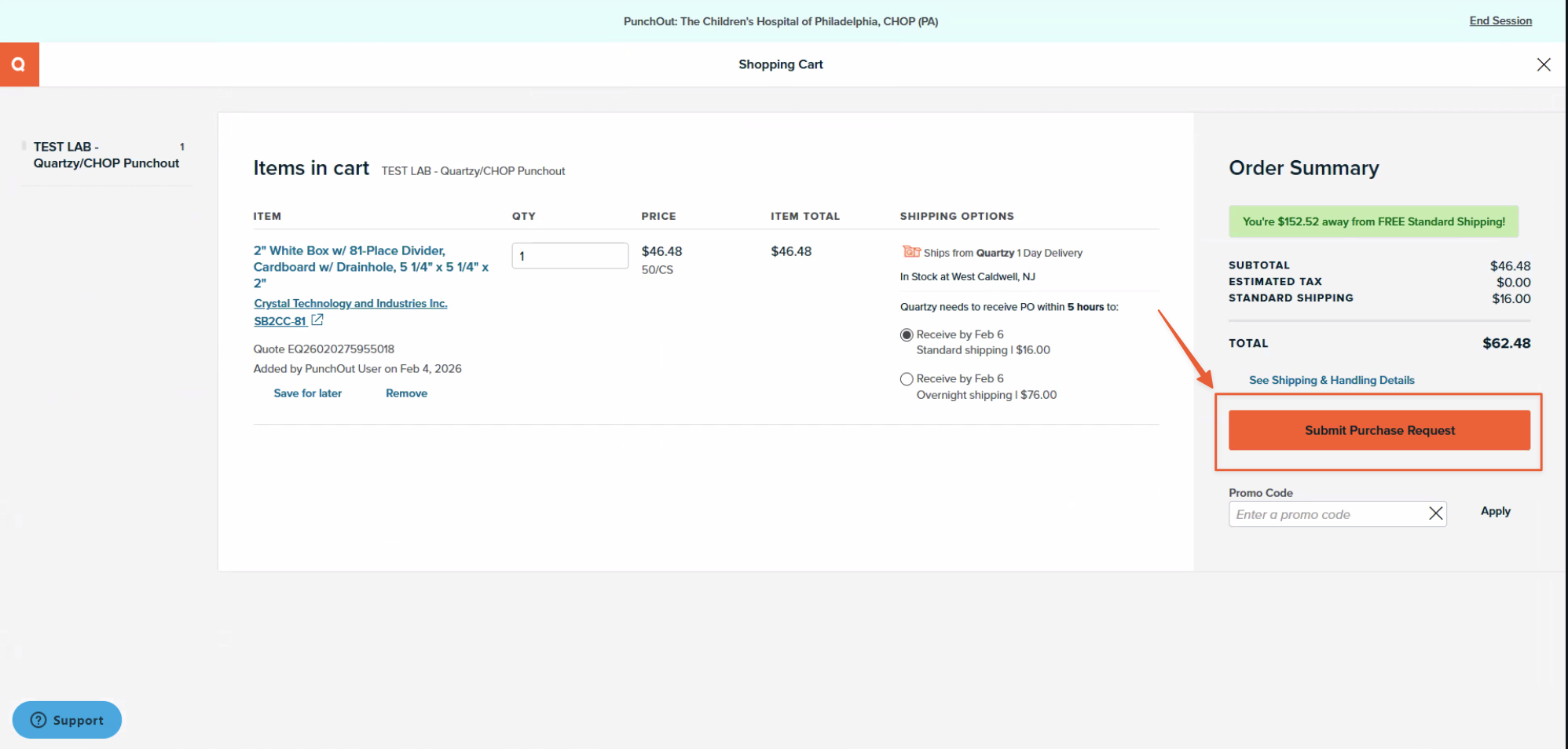This screenshot has height=749, width=1568.
Task: Close the Shopping Cart panel
Action: [x=1543, y=64]
